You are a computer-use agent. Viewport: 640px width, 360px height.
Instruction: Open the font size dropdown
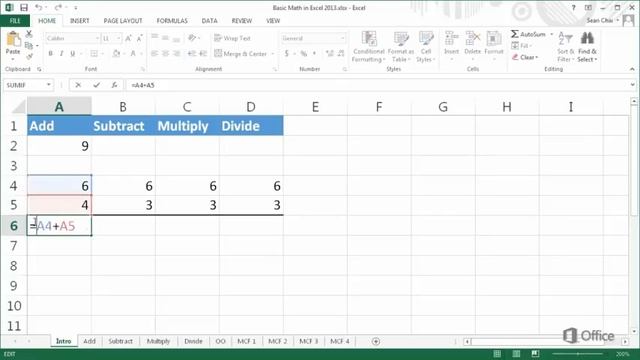[x=119, y=38]
